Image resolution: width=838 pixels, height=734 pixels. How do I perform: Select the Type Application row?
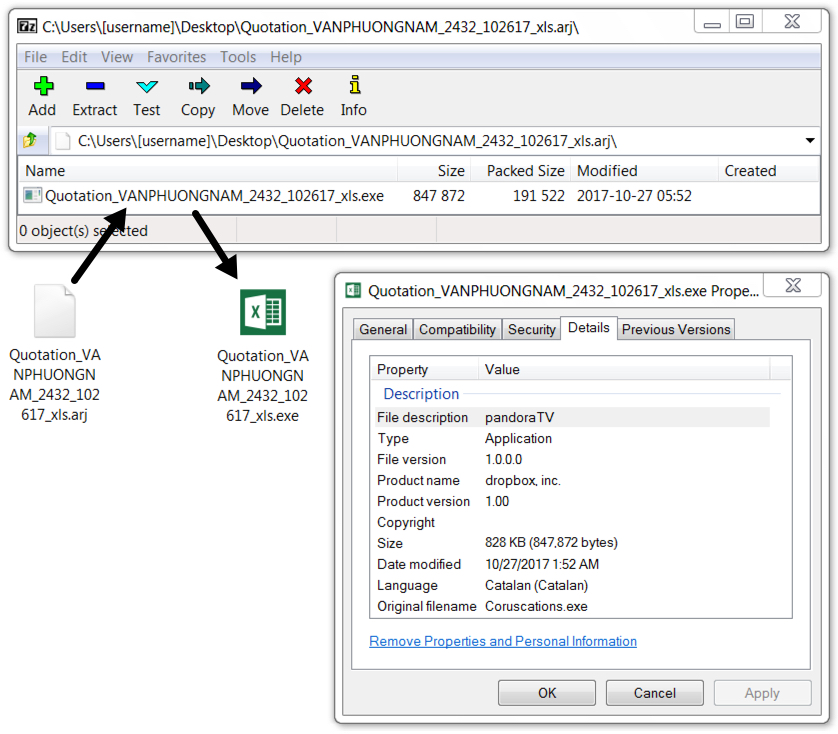572,438
